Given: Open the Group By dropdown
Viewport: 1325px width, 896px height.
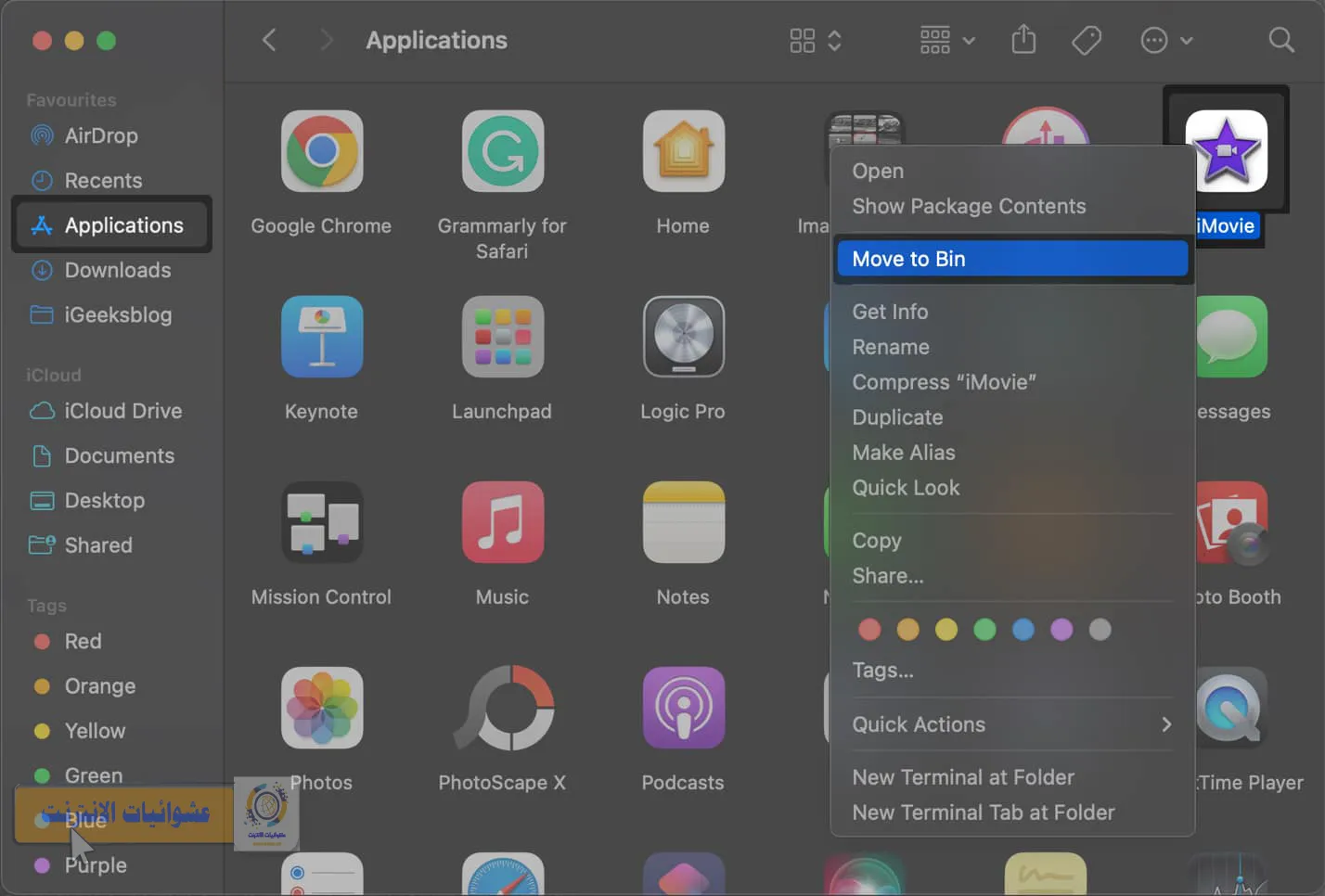Looking at the screenshot, I should point(946,40).
